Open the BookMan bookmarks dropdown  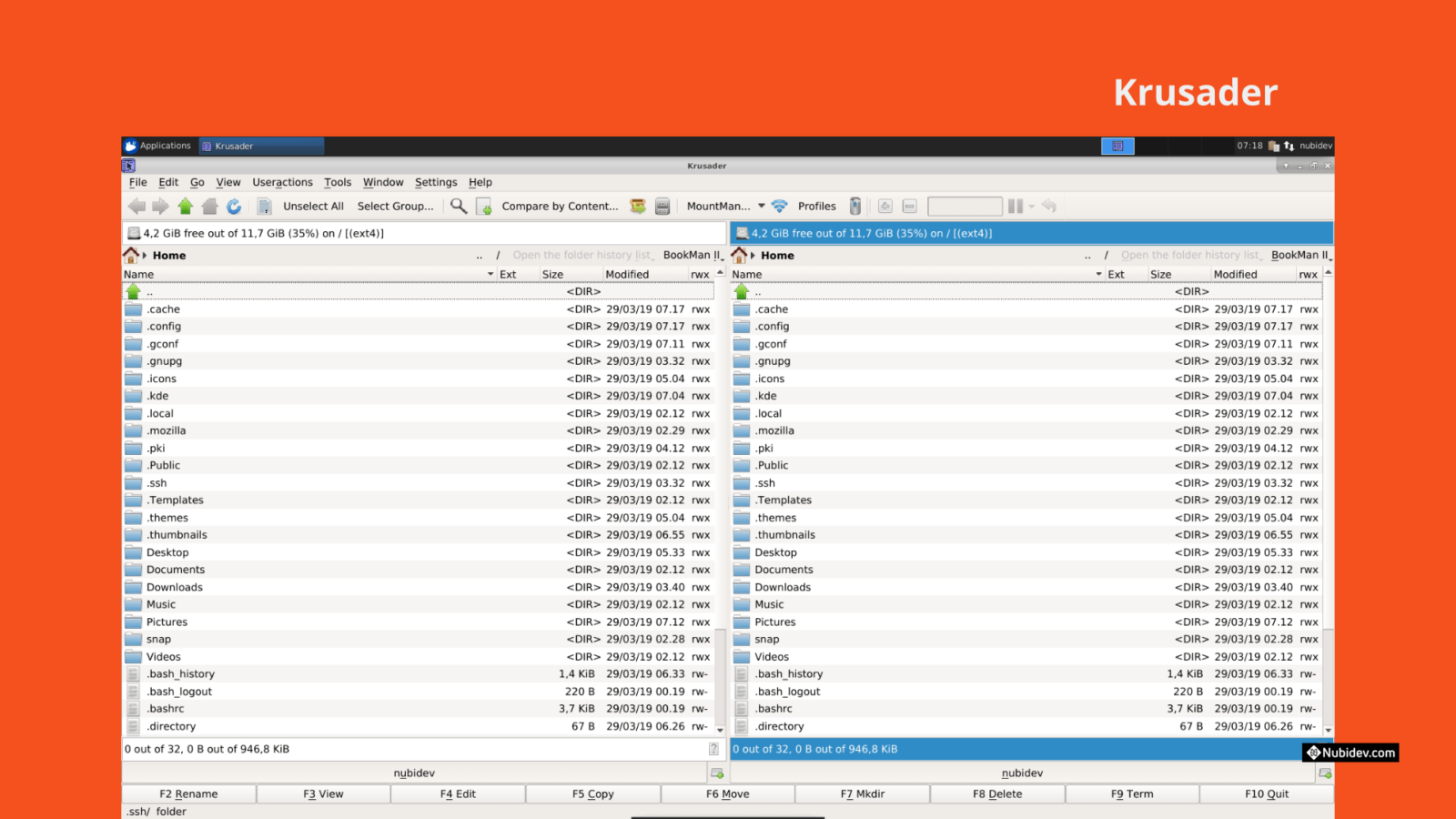(x=693, y=255)
